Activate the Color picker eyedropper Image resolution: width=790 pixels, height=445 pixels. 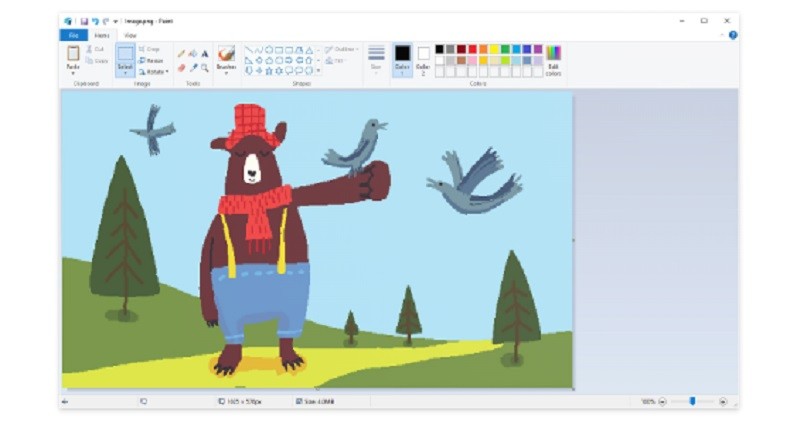(x=193, y=68)
